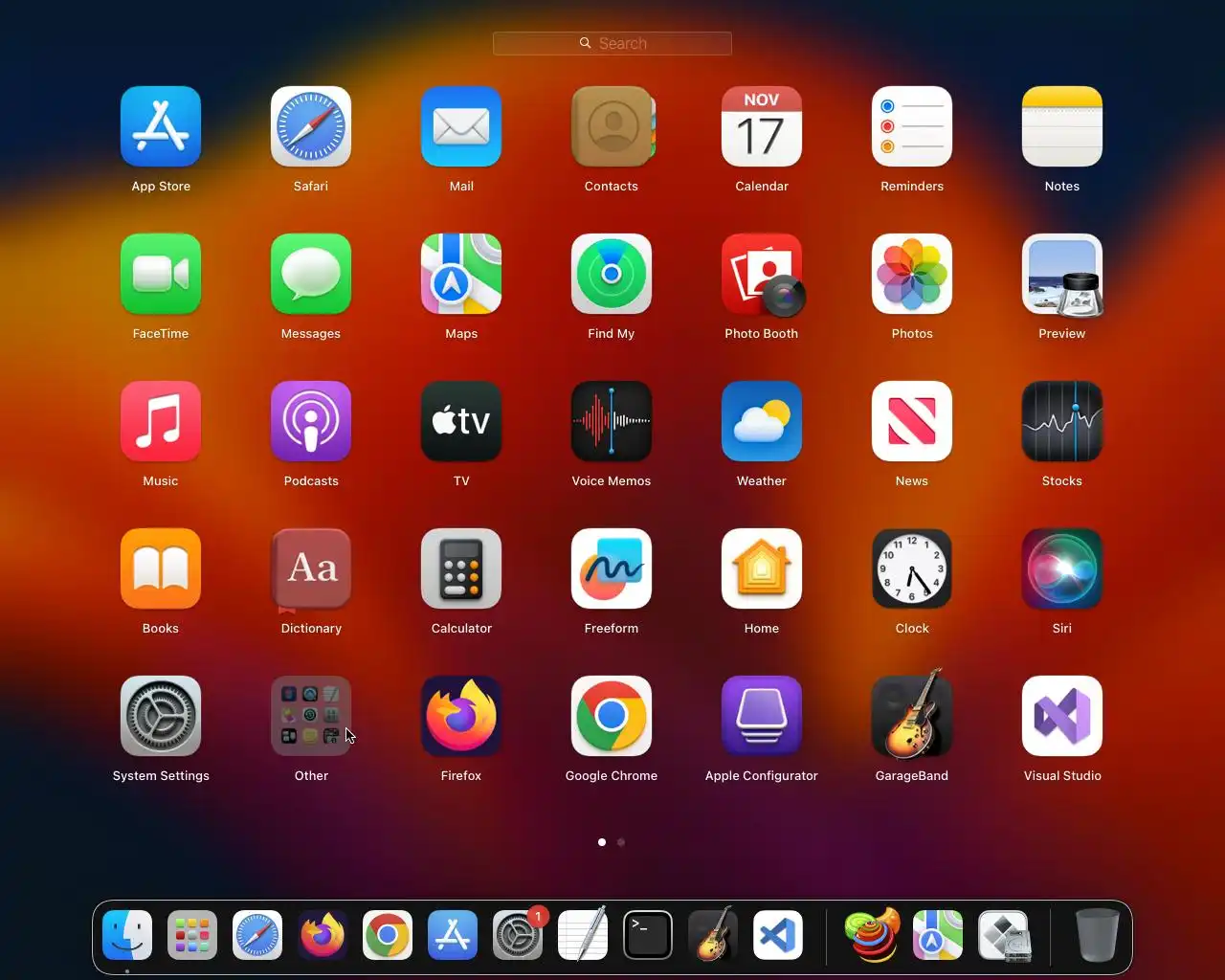This screenshot has height=980, width=1225.
Task: Launch Firefox from the Launchpad grid
Action: (x=461, y=716)
